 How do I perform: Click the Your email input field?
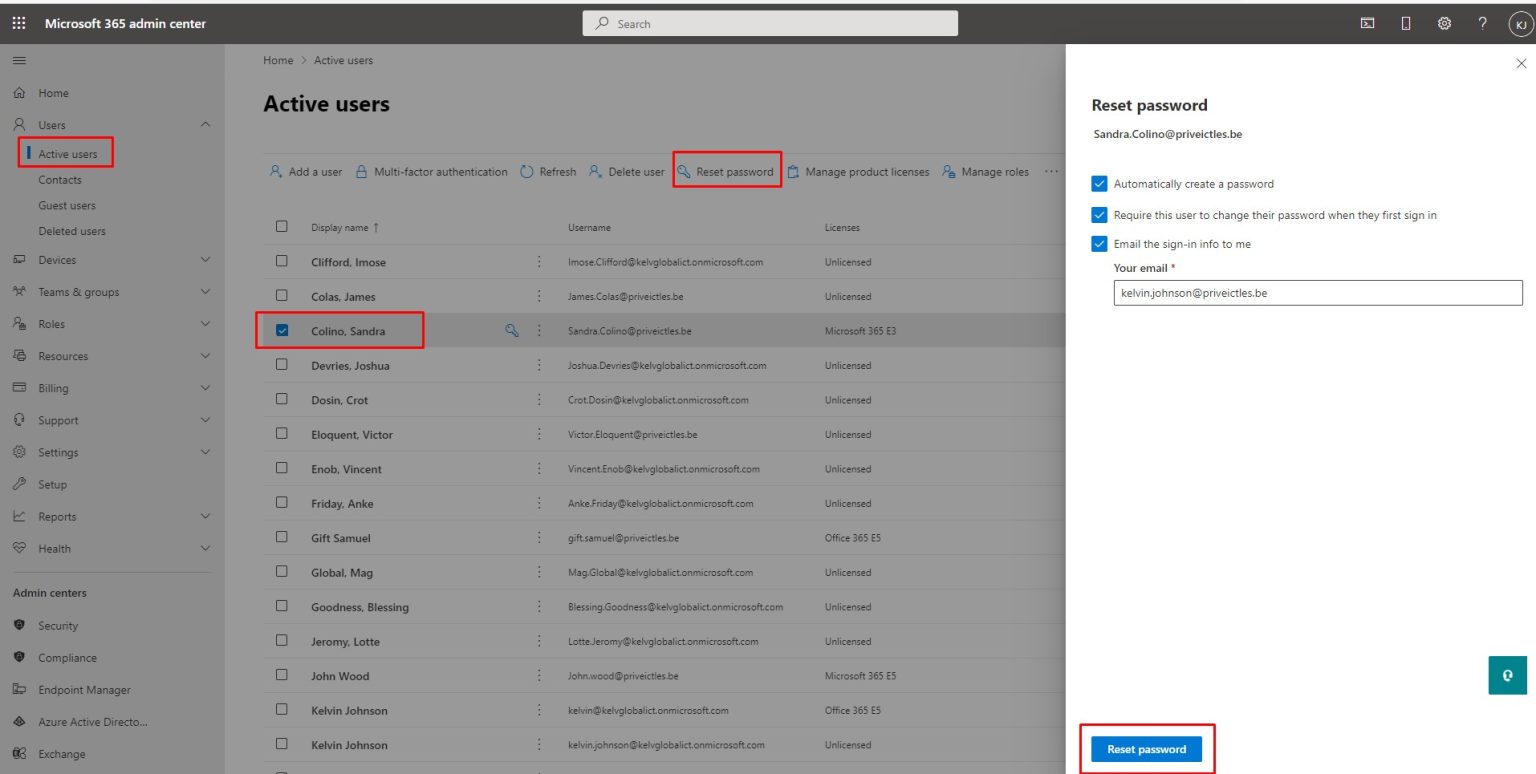1318,293
